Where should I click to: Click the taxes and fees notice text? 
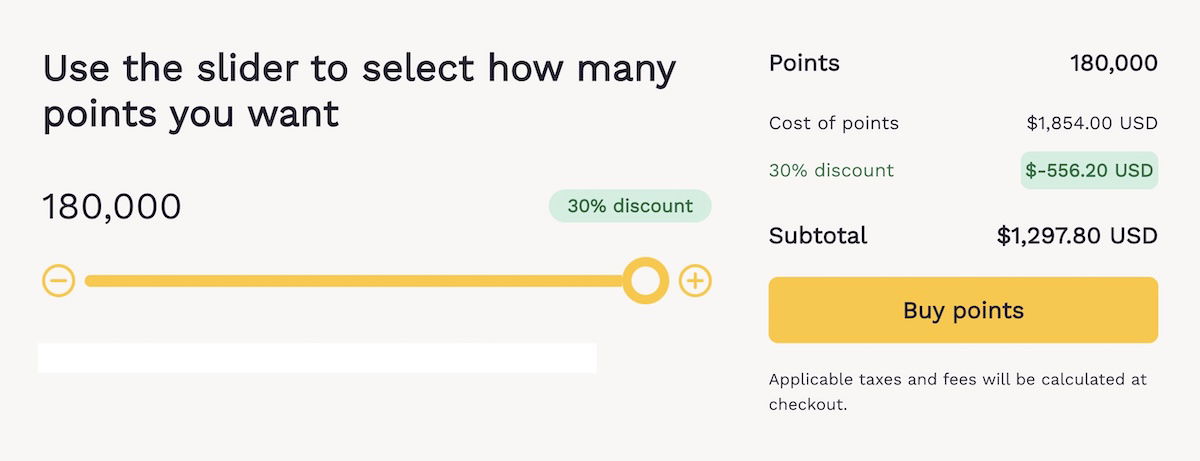tap(957, 392)
